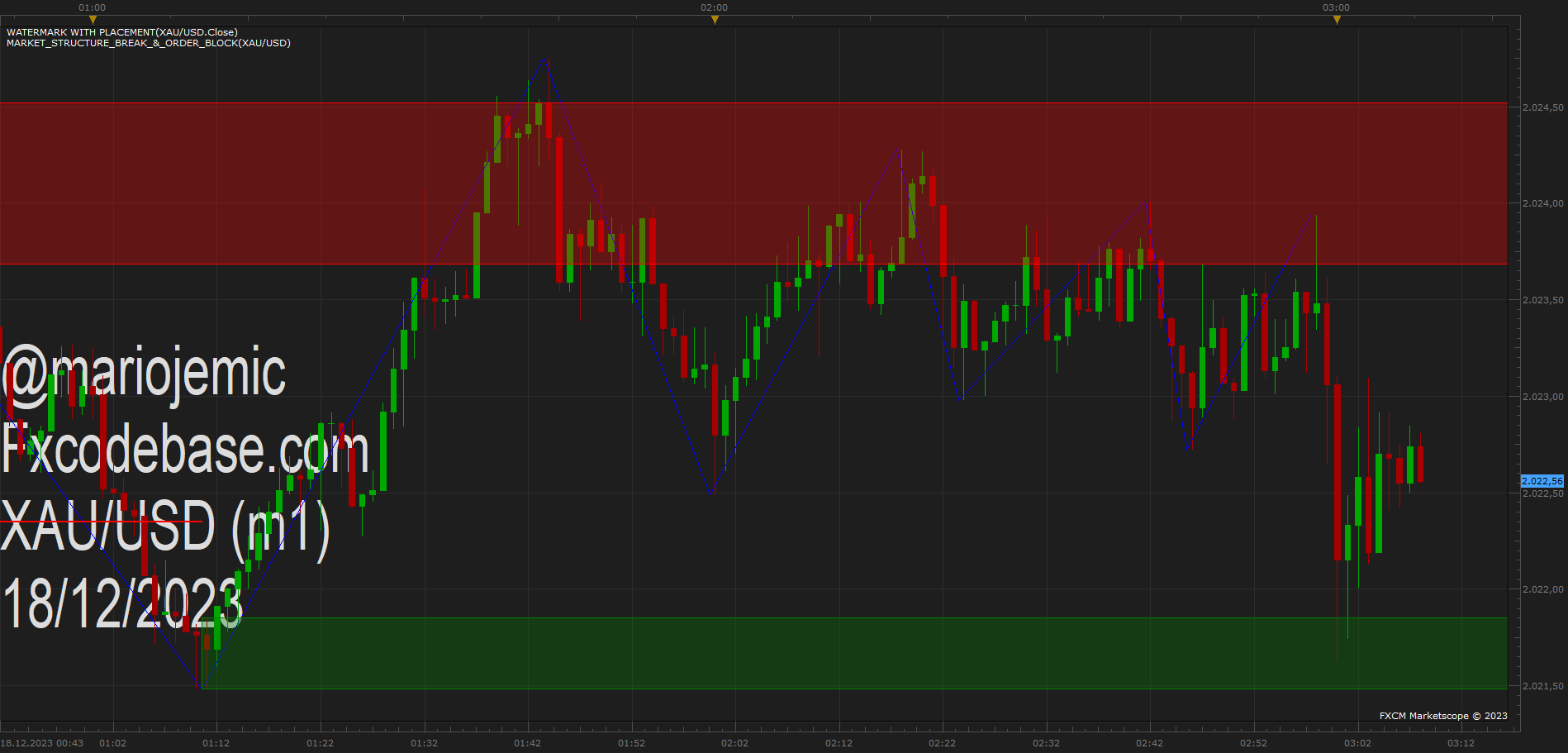This screenshot has height=753, width=1568.
Task: Click the 18.12.2023 00:43 date label
Action: 42,743
